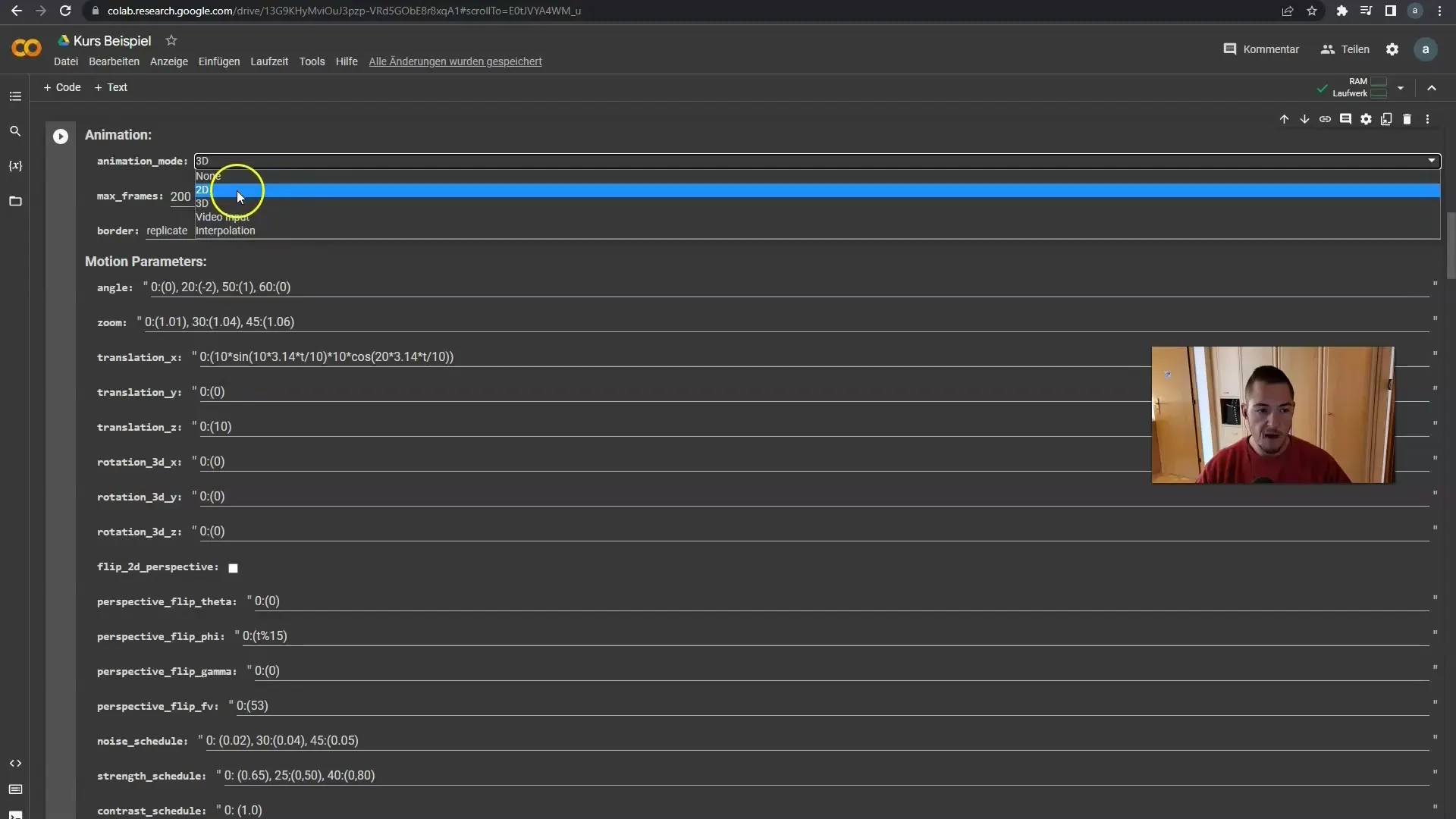1456x819 pixels.
Task: Click the RAM Laufwerk resource indicator
Action: point(1360,87)
